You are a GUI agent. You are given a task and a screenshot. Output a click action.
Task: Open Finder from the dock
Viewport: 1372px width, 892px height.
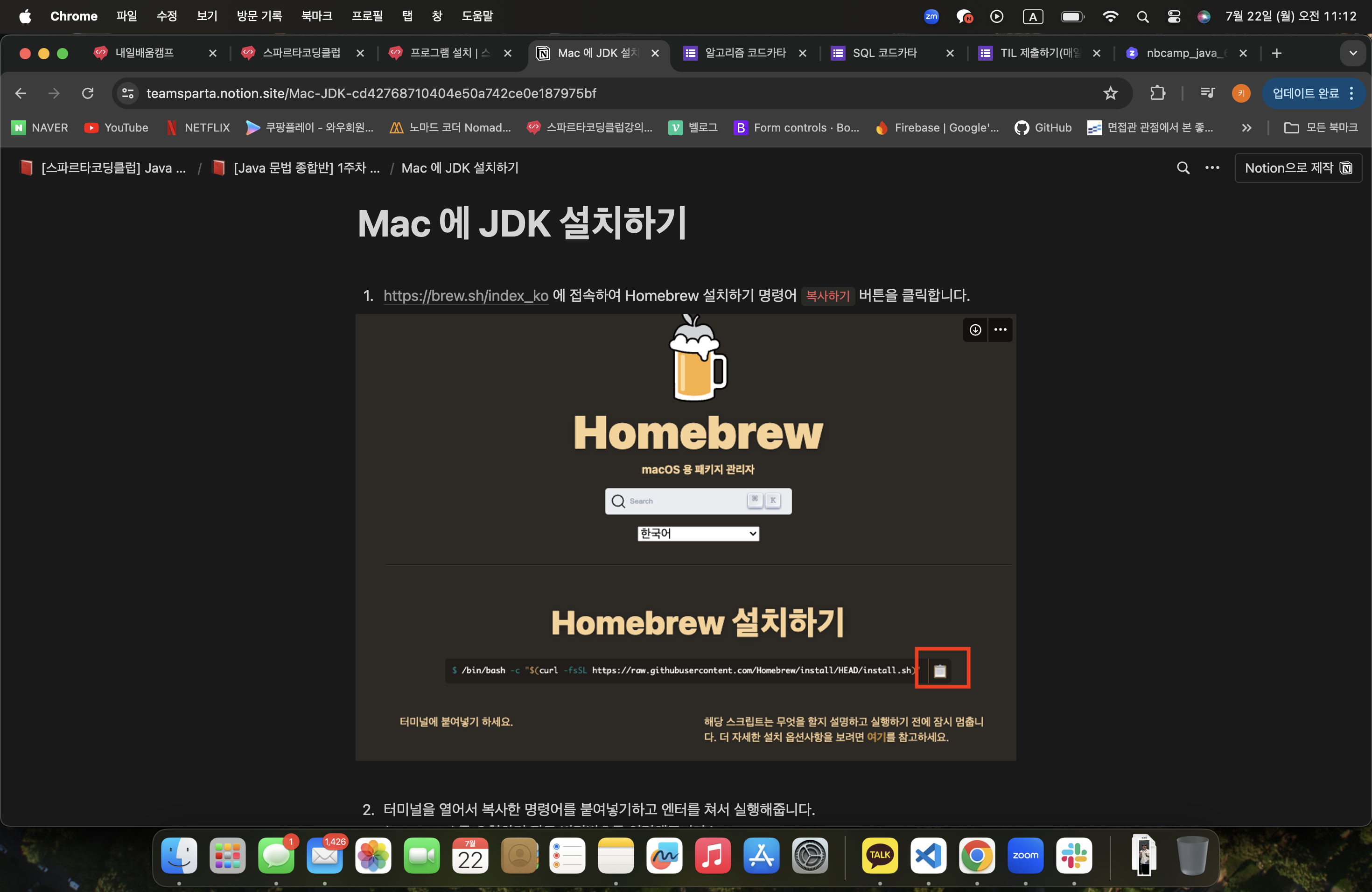tap(179, 855)
